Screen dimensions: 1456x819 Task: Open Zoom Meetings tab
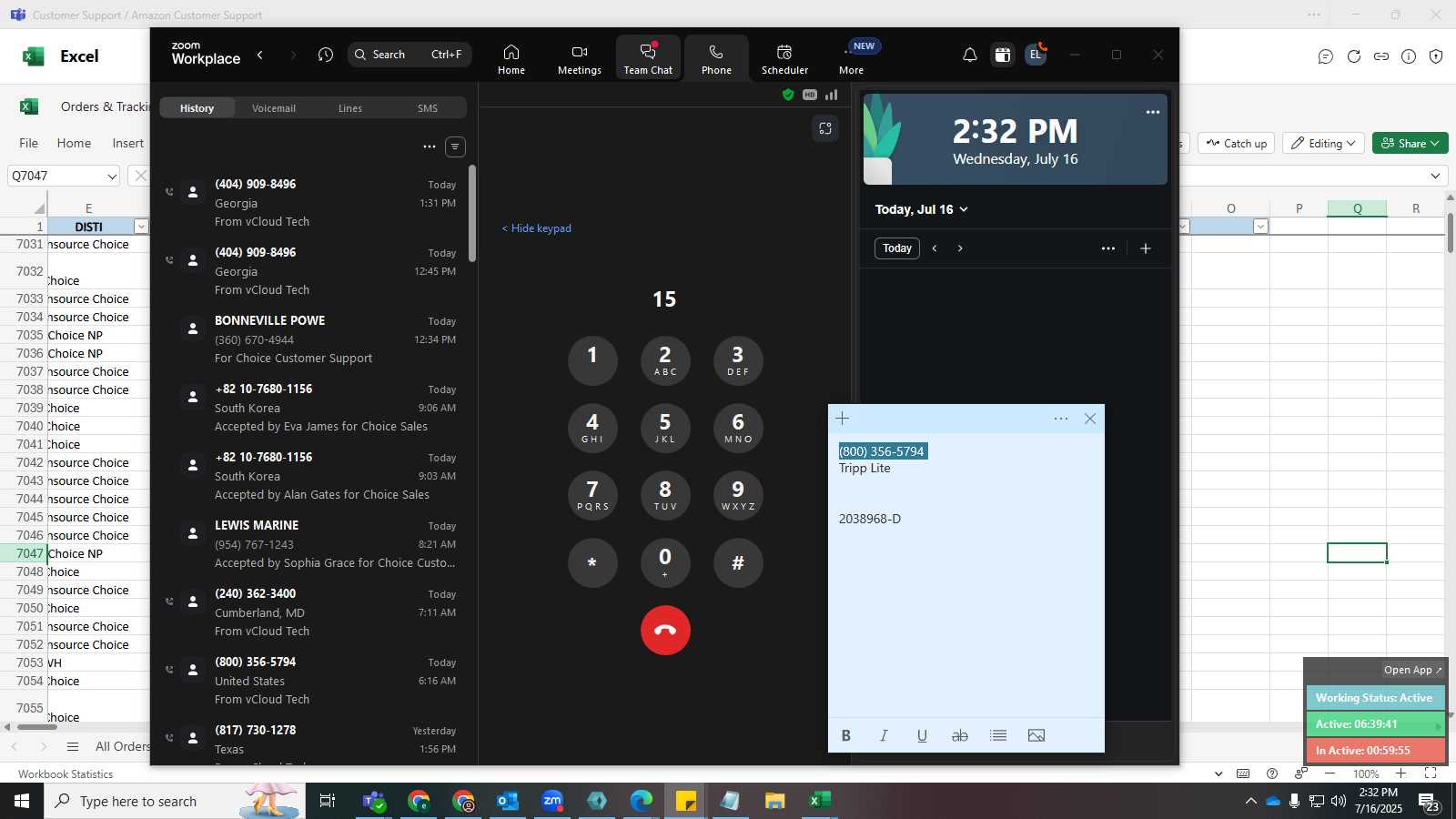[580, 59]
